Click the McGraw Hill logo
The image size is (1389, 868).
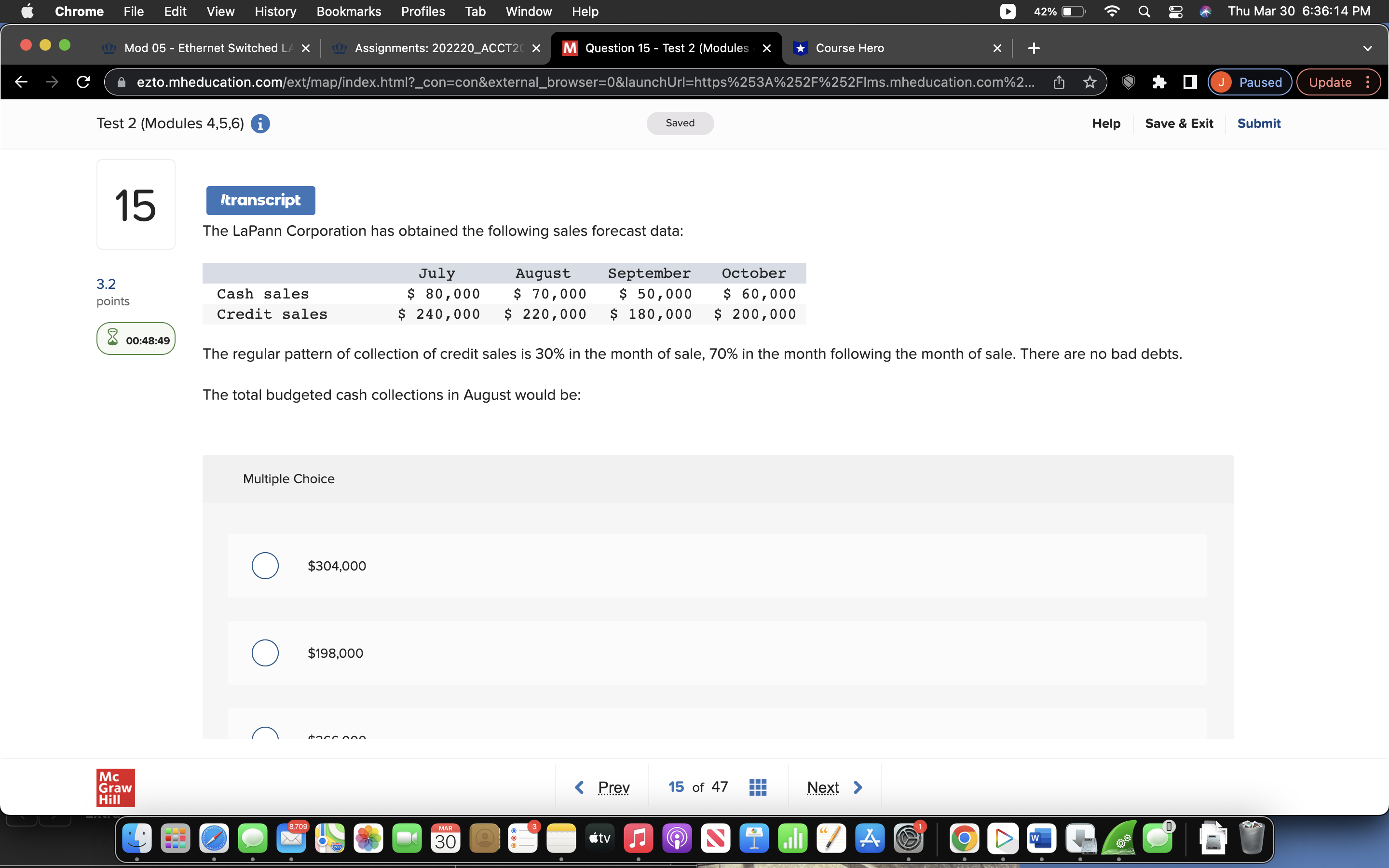coord(115,787)
